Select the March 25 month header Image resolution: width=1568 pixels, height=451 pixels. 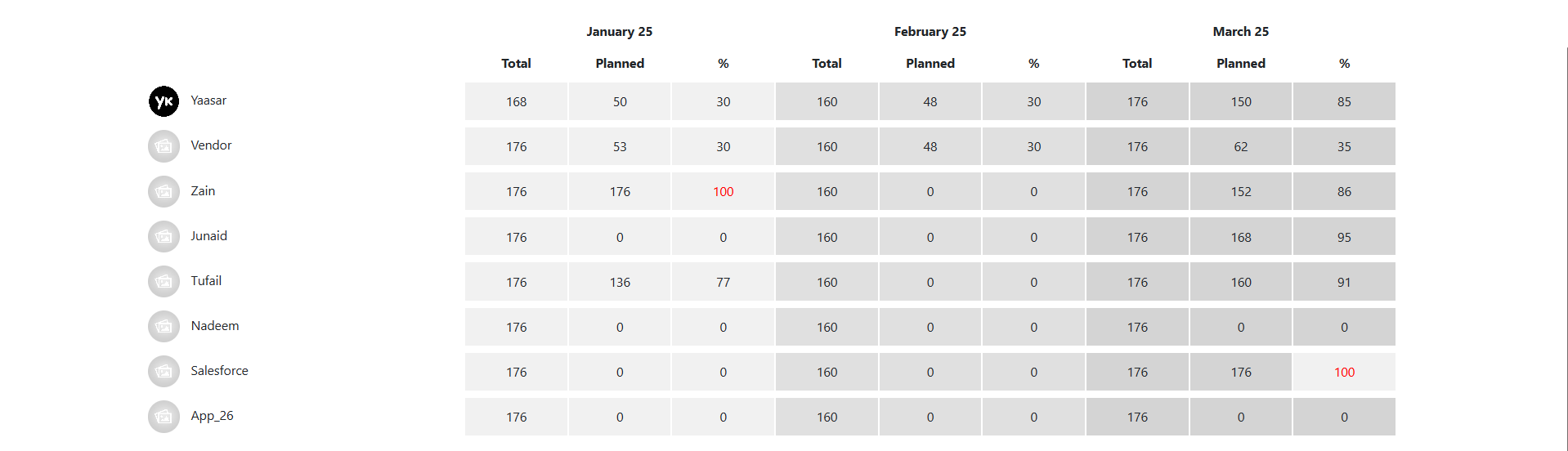[1241, 32]
